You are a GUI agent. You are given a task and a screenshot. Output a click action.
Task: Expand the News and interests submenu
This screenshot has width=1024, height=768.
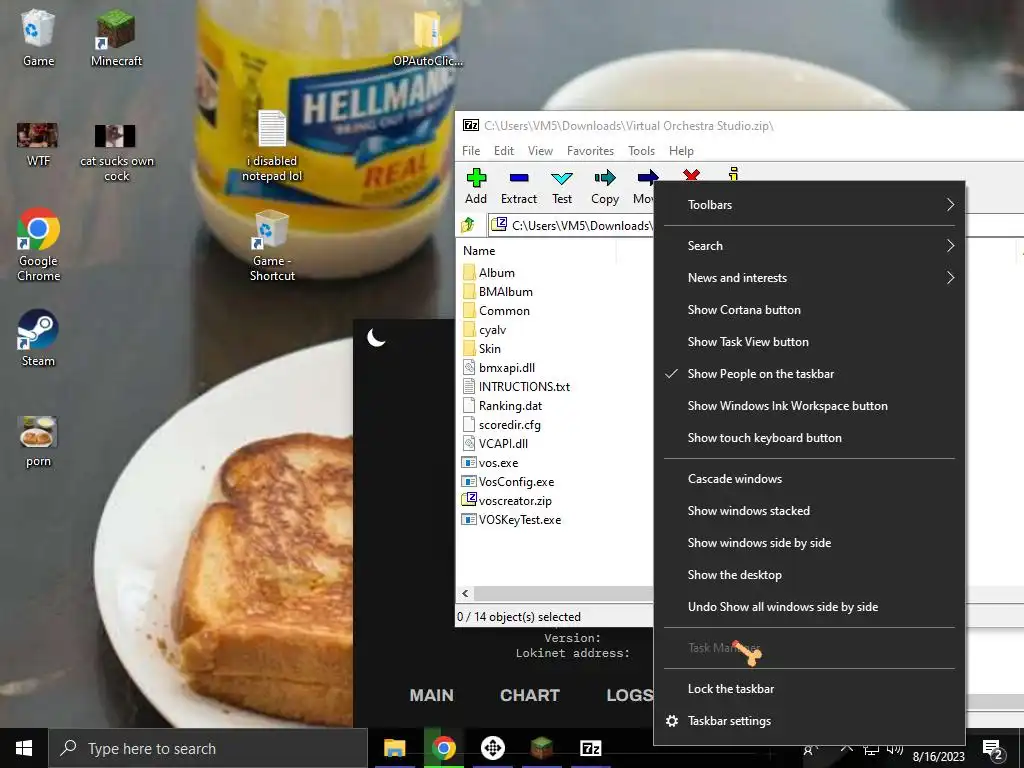(x=809, y=278)
